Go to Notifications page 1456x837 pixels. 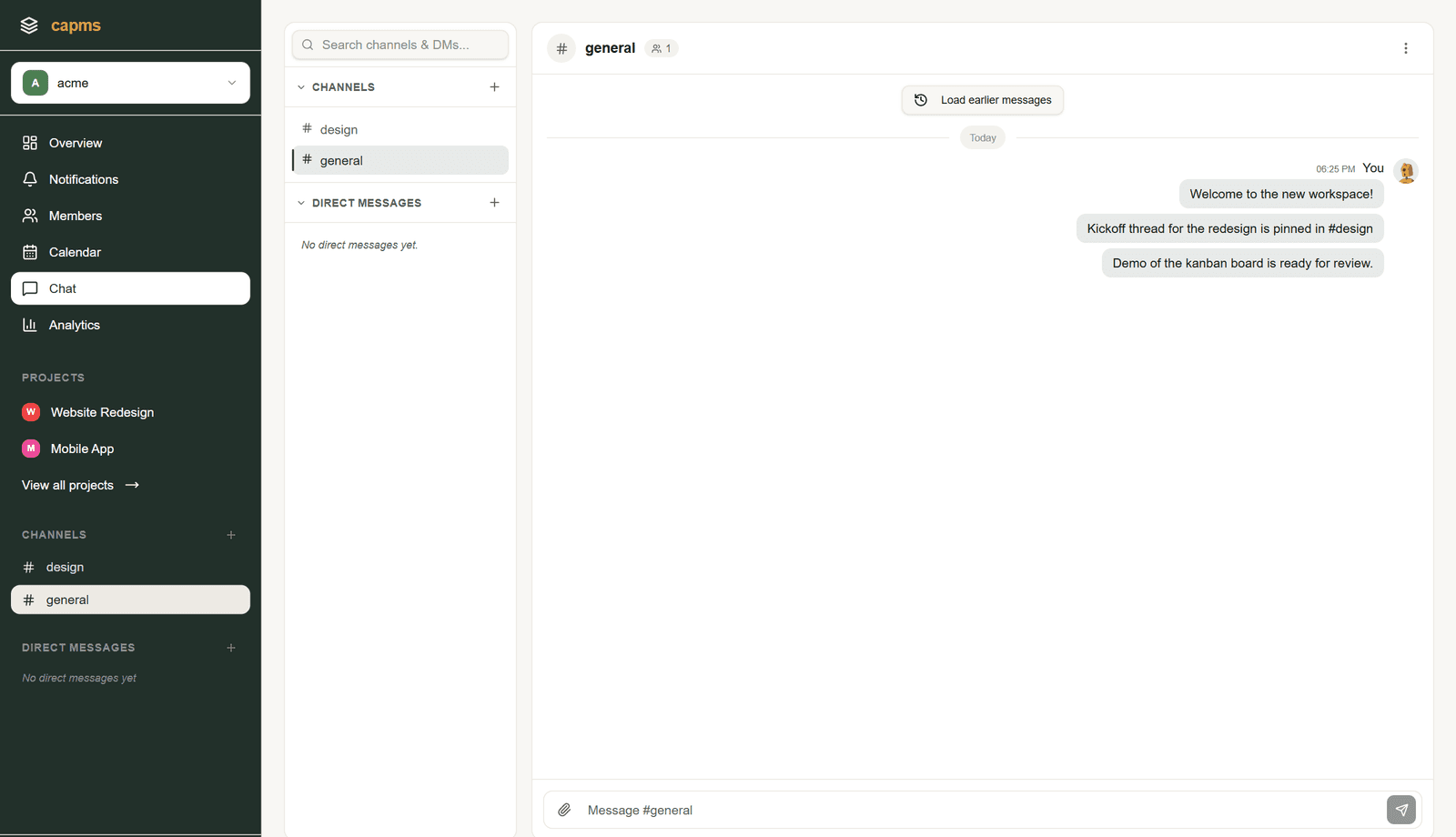(x=130, y=179)
